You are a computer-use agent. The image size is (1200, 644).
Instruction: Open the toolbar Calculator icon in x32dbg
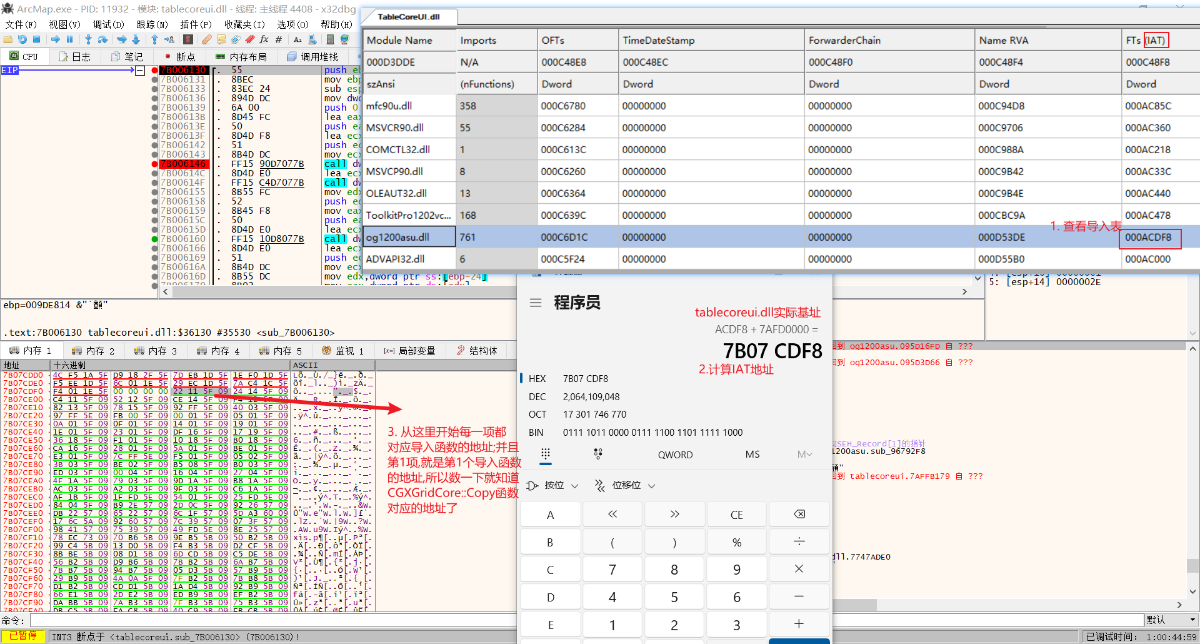(330, 40)
